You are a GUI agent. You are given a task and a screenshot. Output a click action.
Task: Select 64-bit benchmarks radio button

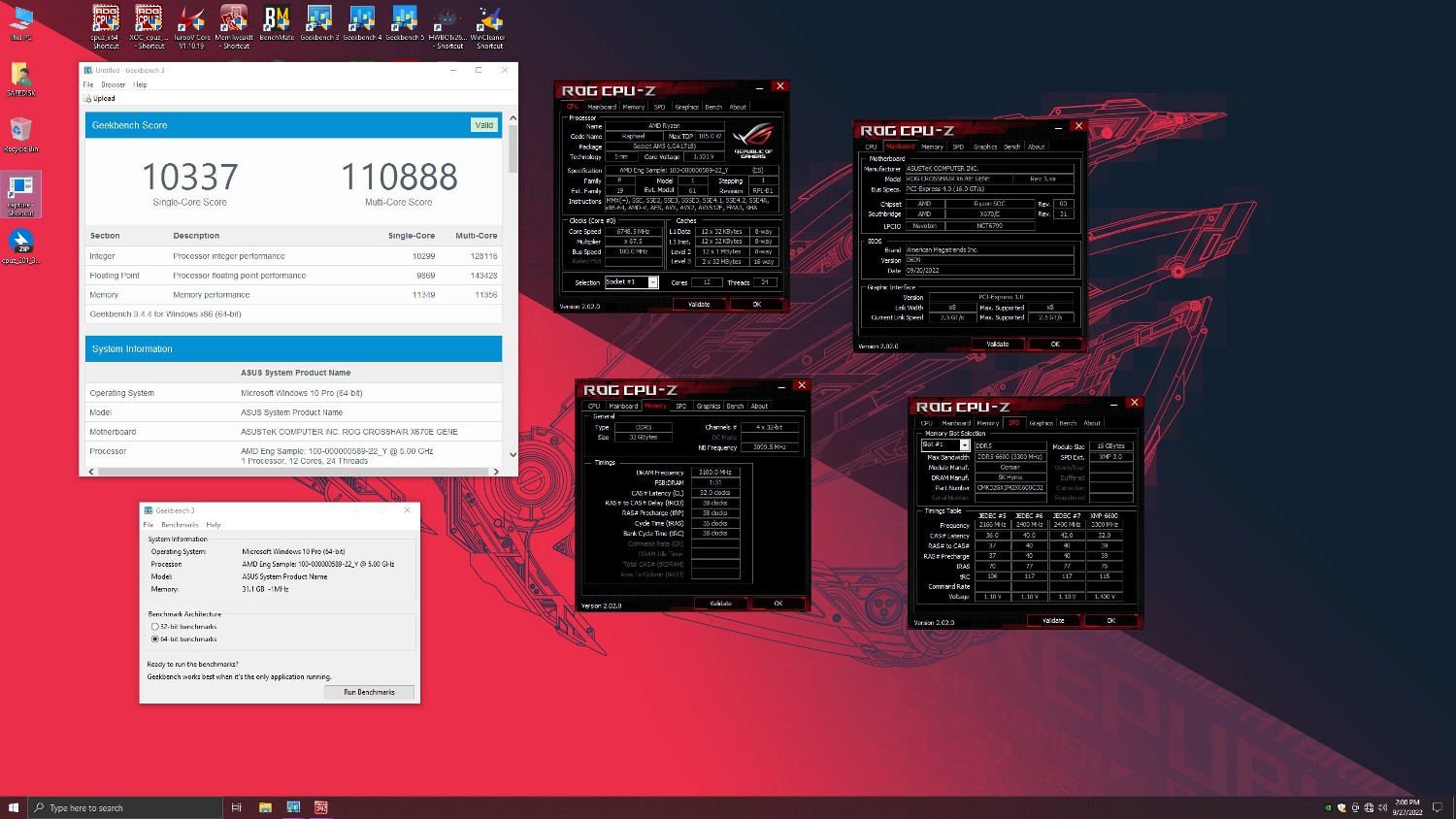154,639
